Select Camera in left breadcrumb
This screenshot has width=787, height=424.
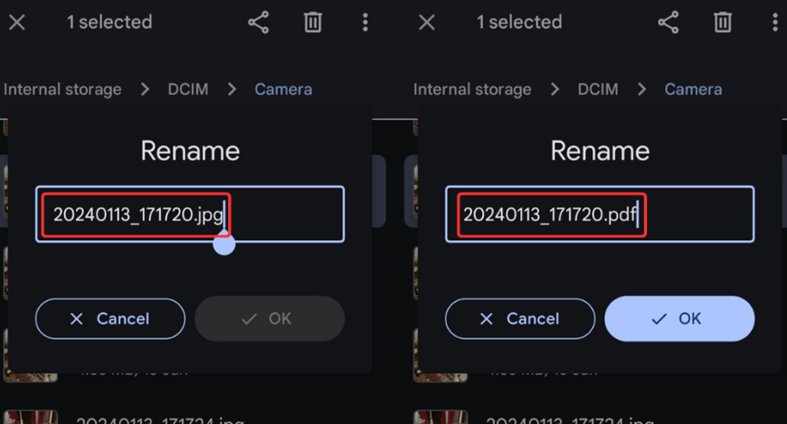[283, 89]
